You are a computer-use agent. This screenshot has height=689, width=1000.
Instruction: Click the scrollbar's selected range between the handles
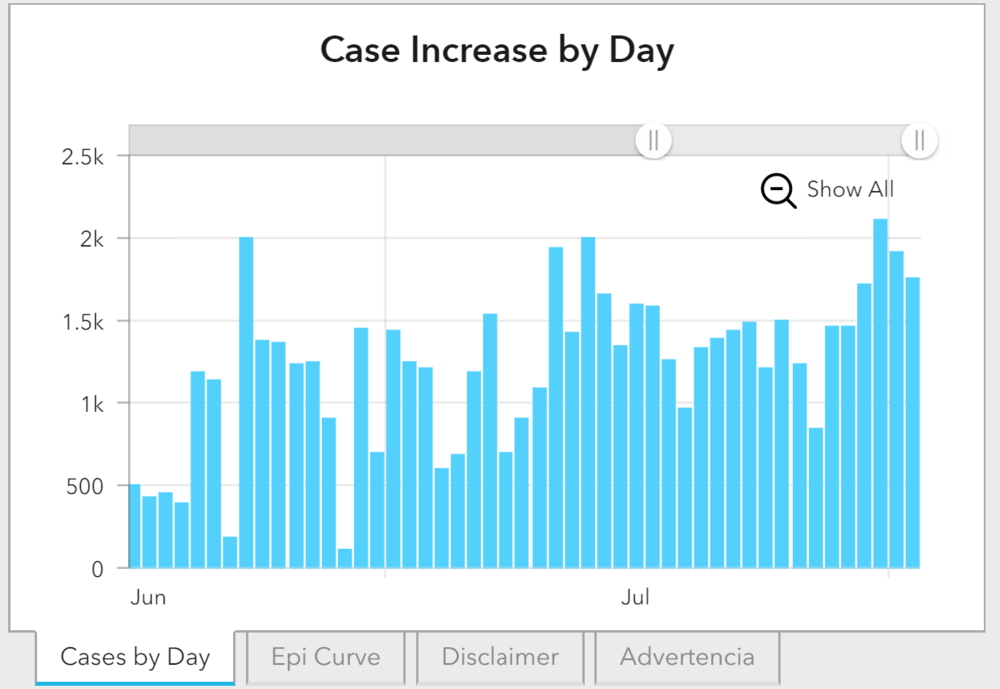(x=786, y=140)
